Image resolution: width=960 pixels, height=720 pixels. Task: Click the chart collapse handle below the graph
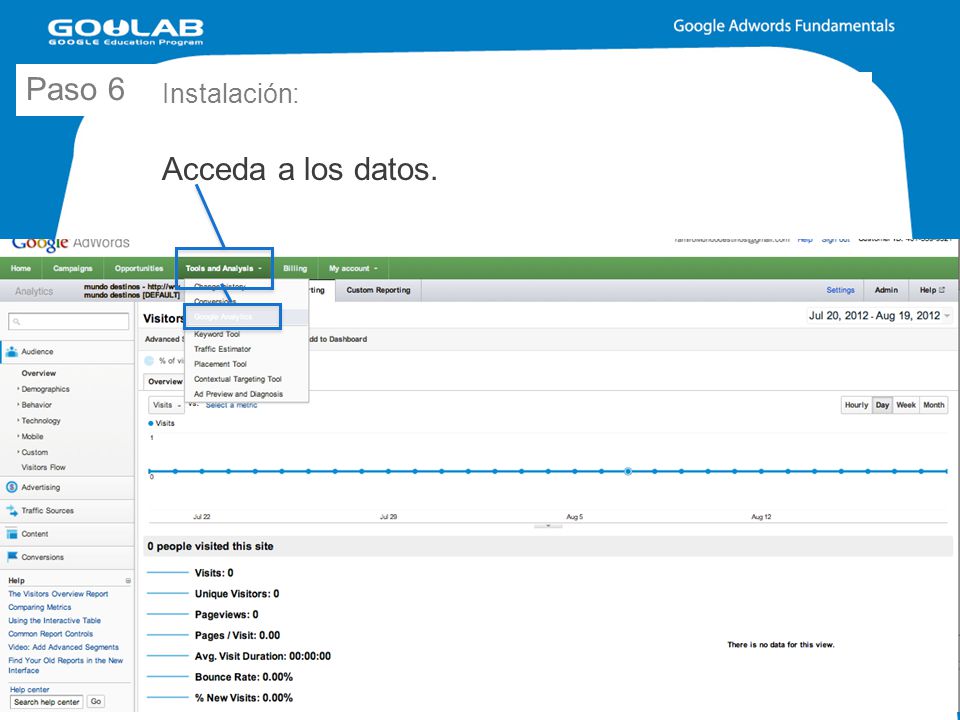pos(548,526)
